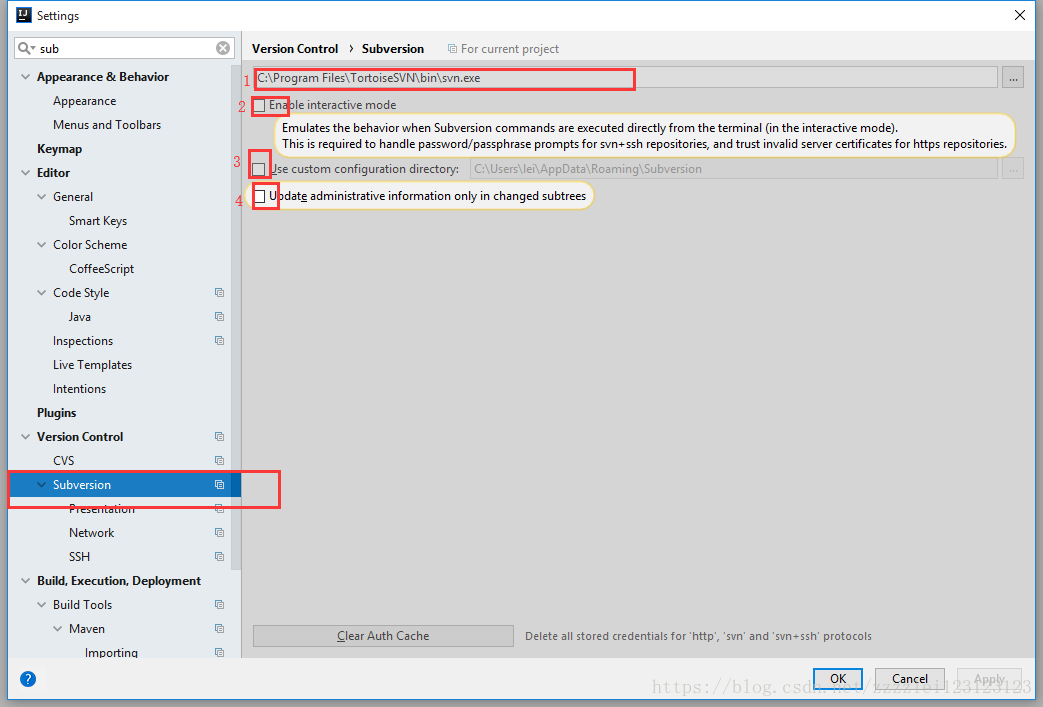
Task: Close the Settings dialog
Action: [x=1020, y=15]
